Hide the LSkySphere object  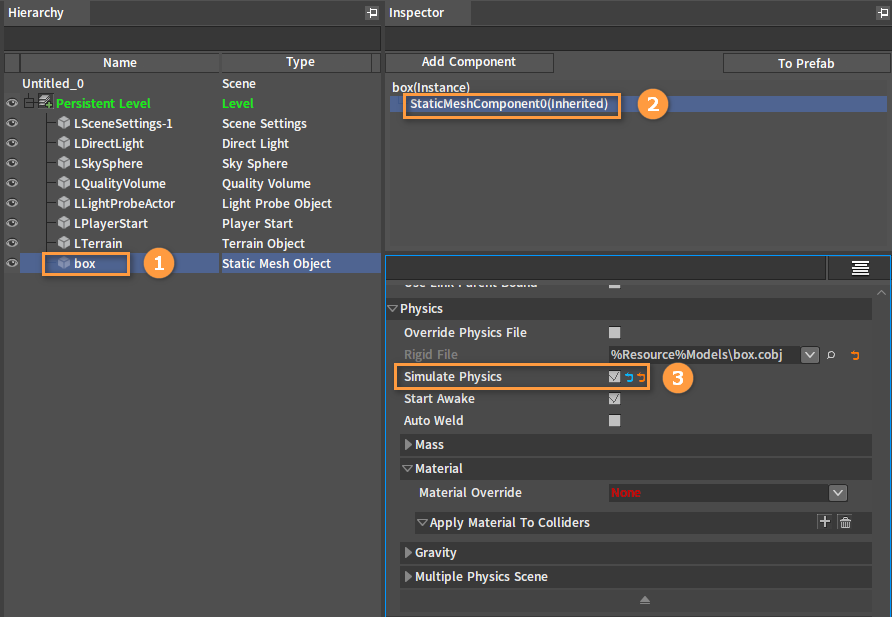(12, 163)
